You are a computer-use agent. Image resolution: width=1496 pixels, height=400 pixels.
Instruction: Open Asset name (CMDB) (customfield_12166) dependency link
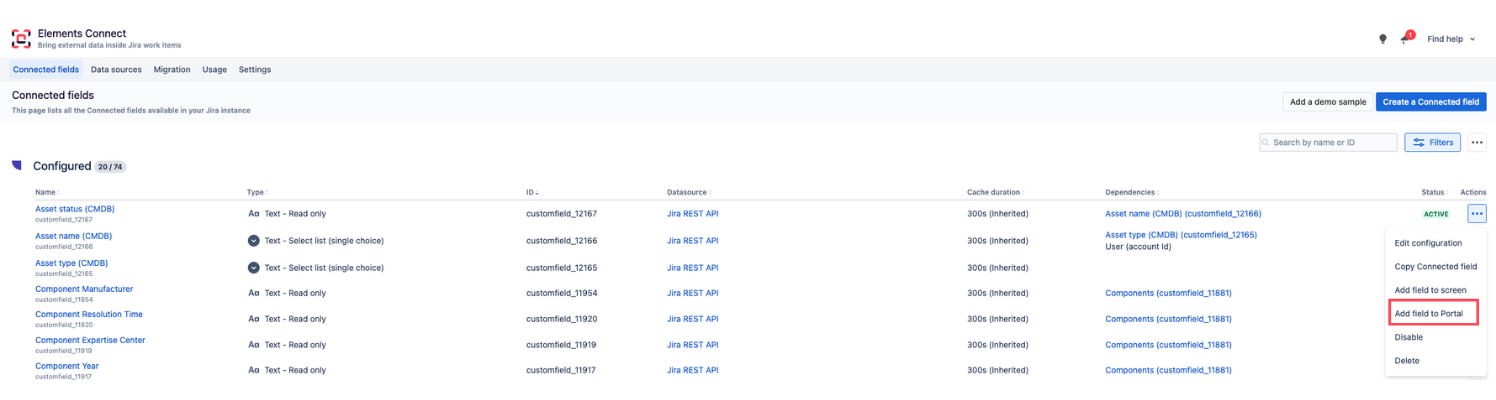pos(1183,213)
